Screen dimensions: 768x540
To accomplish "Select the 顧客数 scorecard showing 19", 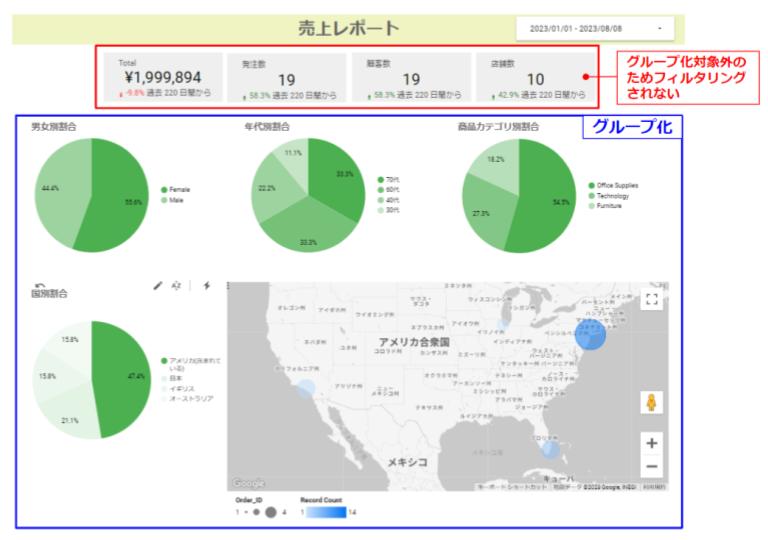I will (x=411, y=77).
